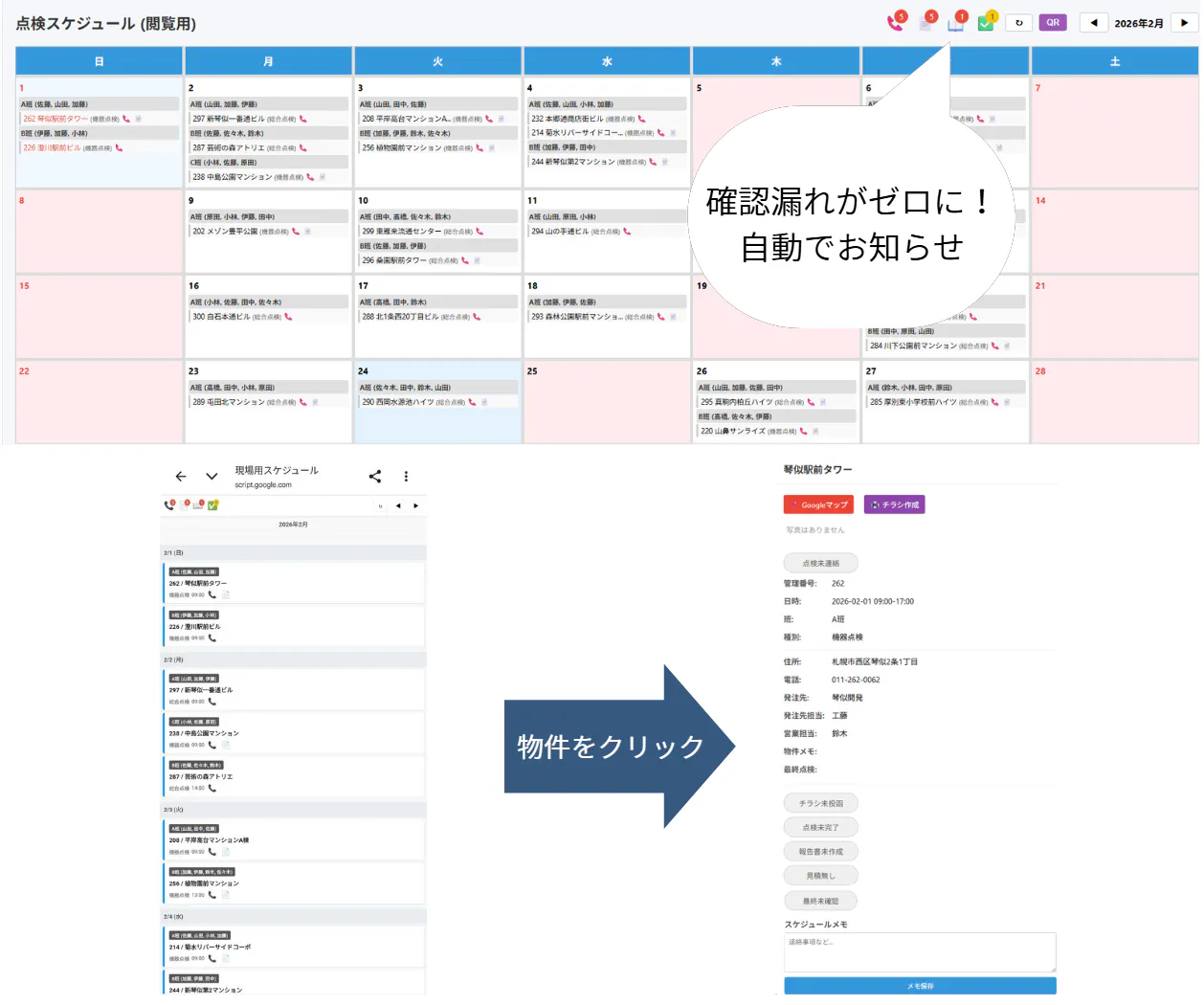This screenshot has width=1204, height=1005.
Task: Go to next month after 2026年2月
Action: click(1184, 23)
